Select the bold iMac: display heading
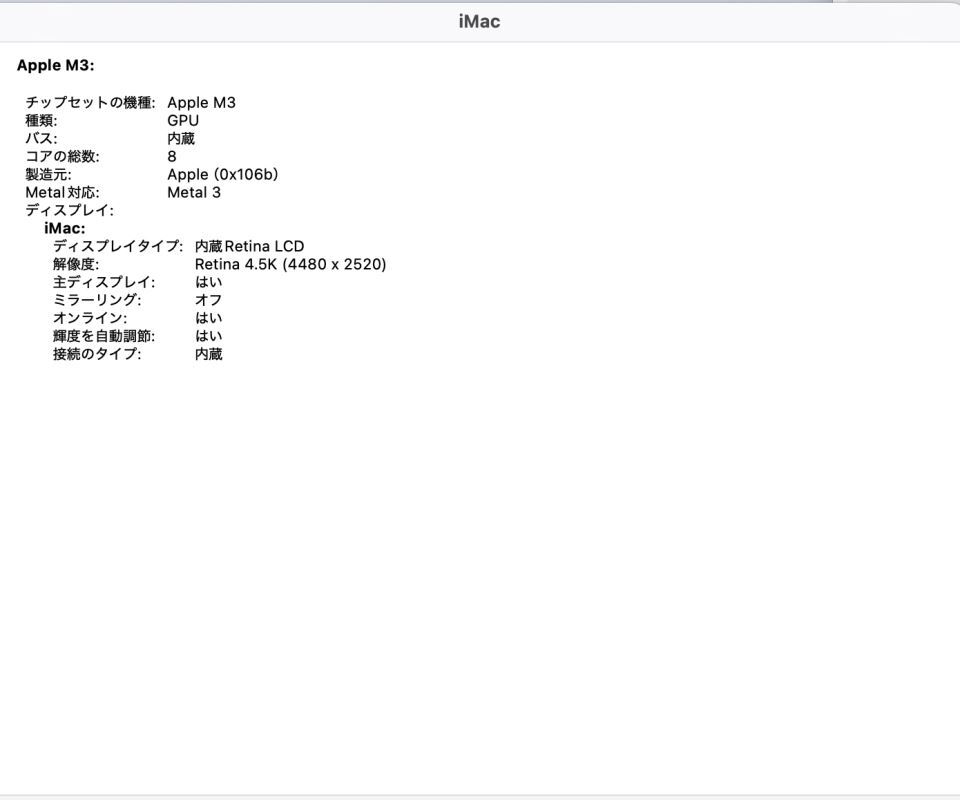960x800 pixels. point(65,228)
